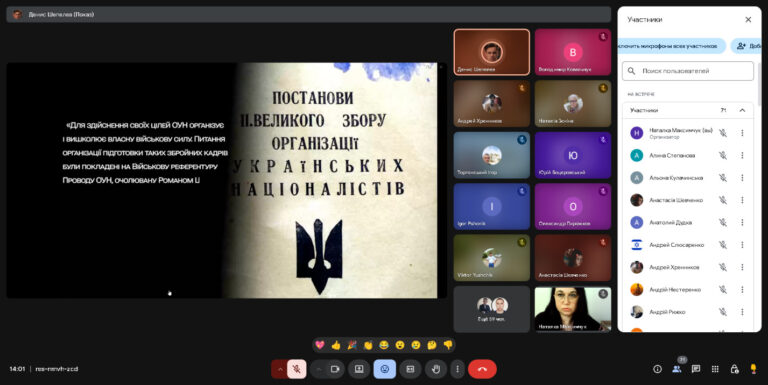768x385 pixels.
Task: Open options menu for Наталка Максимчук
Action: click(x=742, y=133)
